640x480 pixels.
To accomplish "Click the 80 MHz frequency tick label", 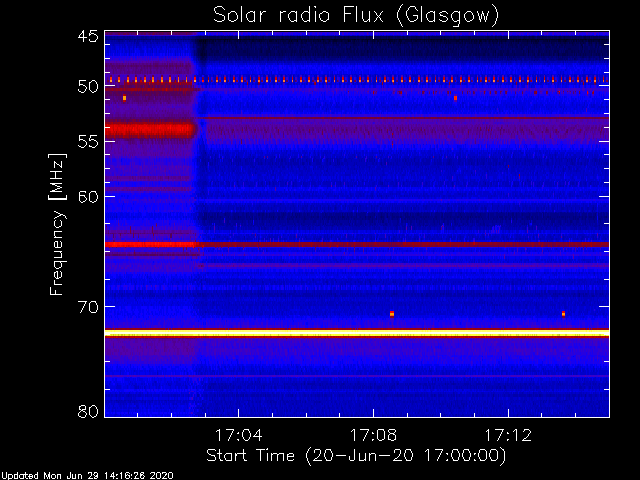I will tap(88, 411).
